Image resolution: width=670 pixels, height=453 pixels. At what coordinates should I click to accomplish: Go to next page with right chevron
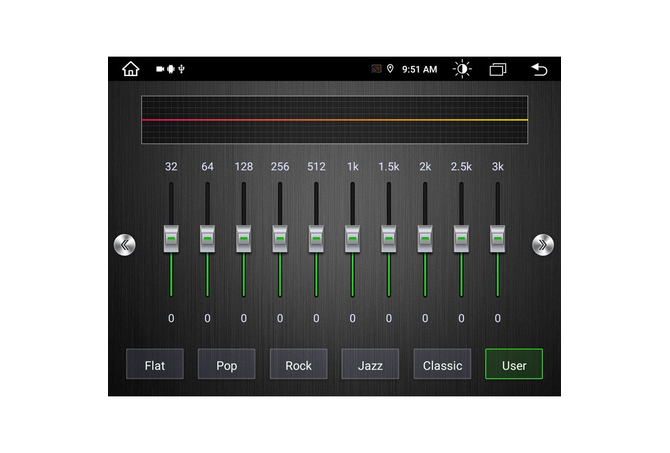(x=543, y=244)
